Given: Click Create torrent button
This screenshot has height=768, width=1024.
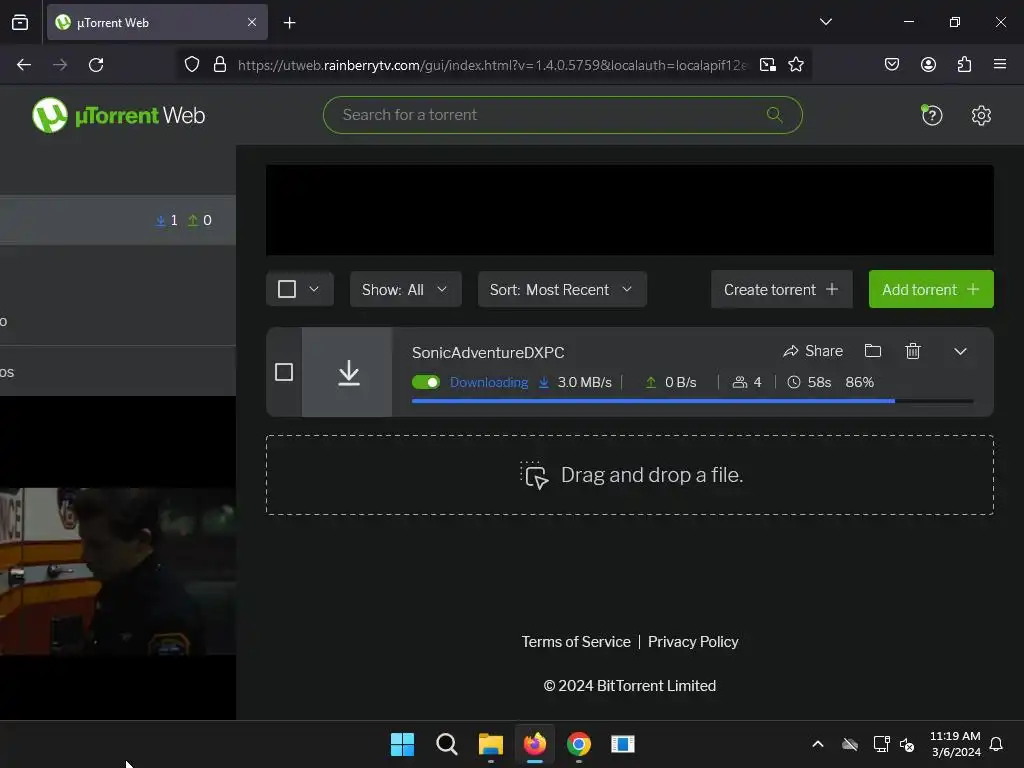Looking at the screenshot, I should (x=781, y=289).
